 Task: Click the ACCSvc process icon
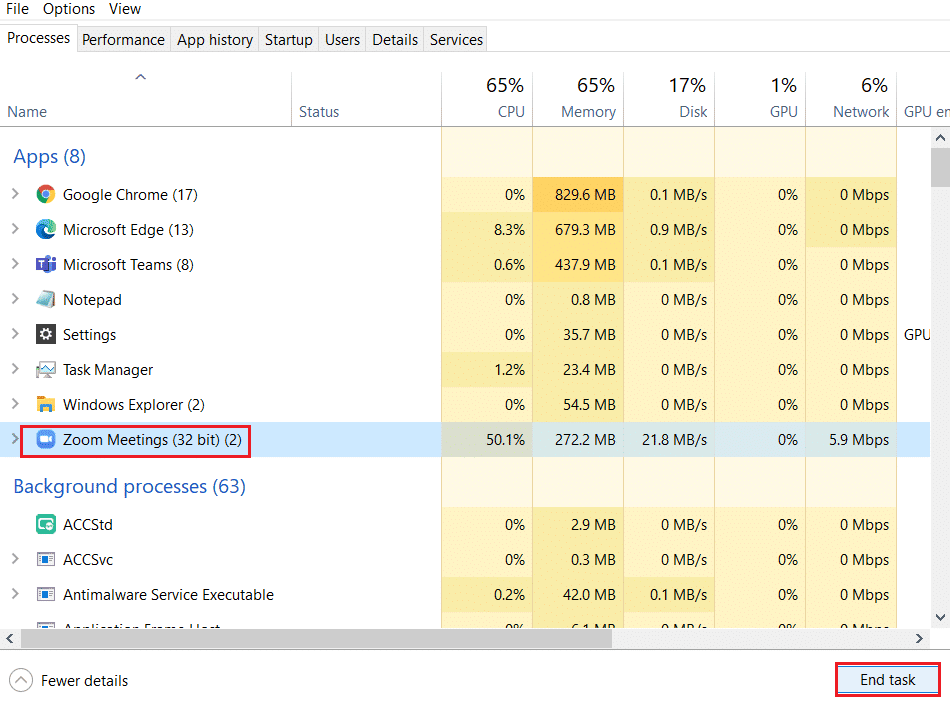46,559
